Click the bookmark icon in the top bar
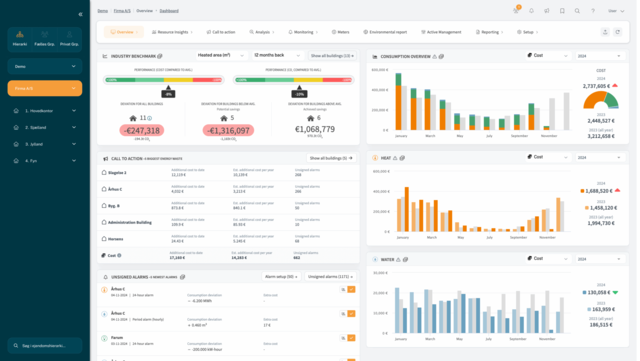Screen dimensions: 640x361 (x=562, y=11)
